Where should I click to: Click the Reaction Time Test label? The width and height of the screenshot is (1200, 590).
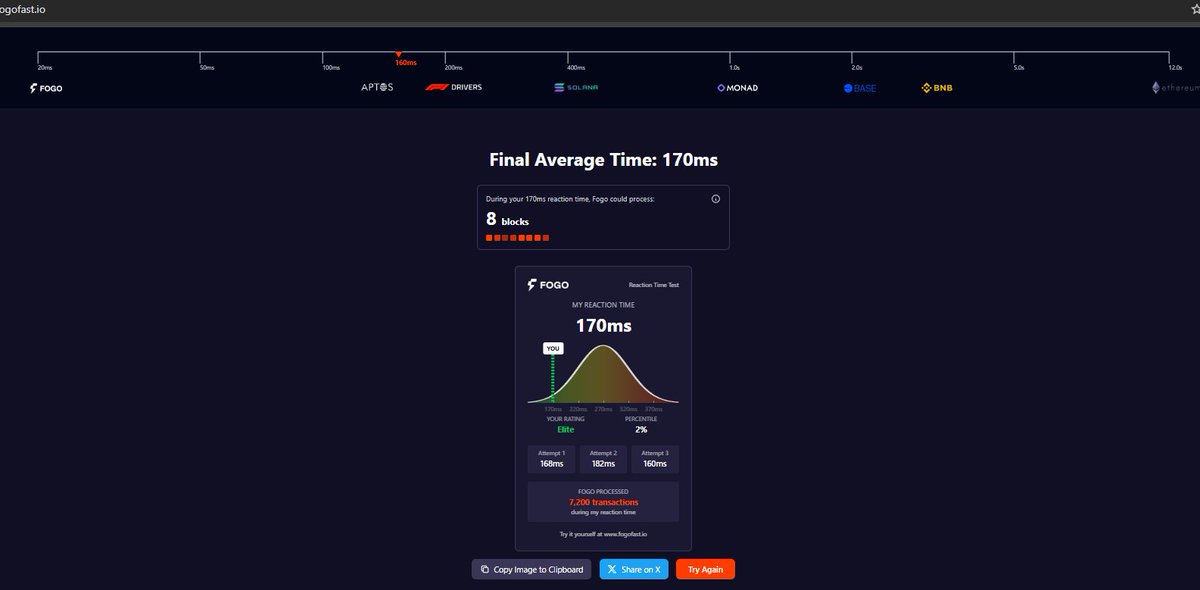(x=653, y=285)
